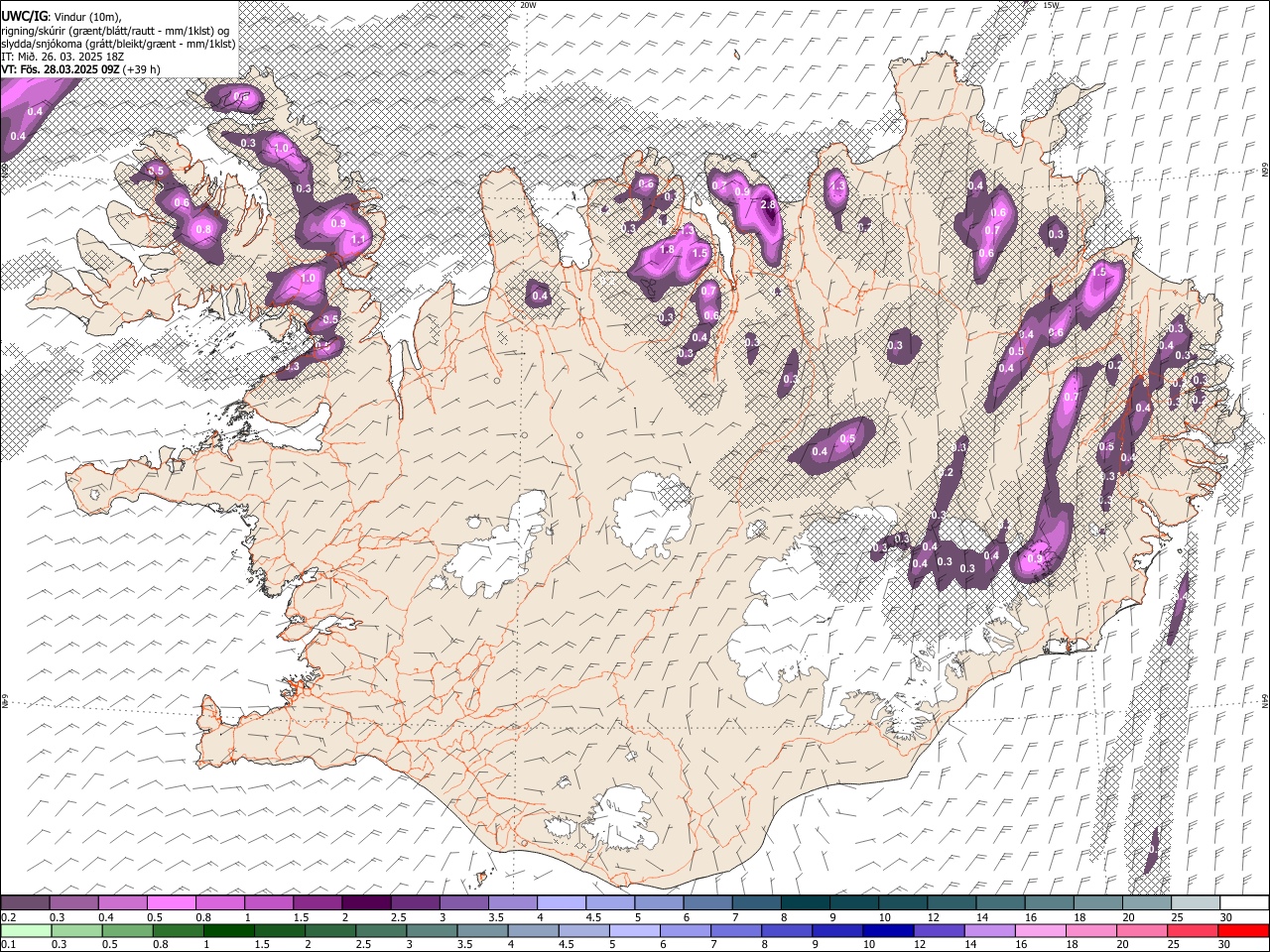Click the 0.8 precipitation value in the Westfjords
Viewport: 1270px width, 952px height.
203,229
